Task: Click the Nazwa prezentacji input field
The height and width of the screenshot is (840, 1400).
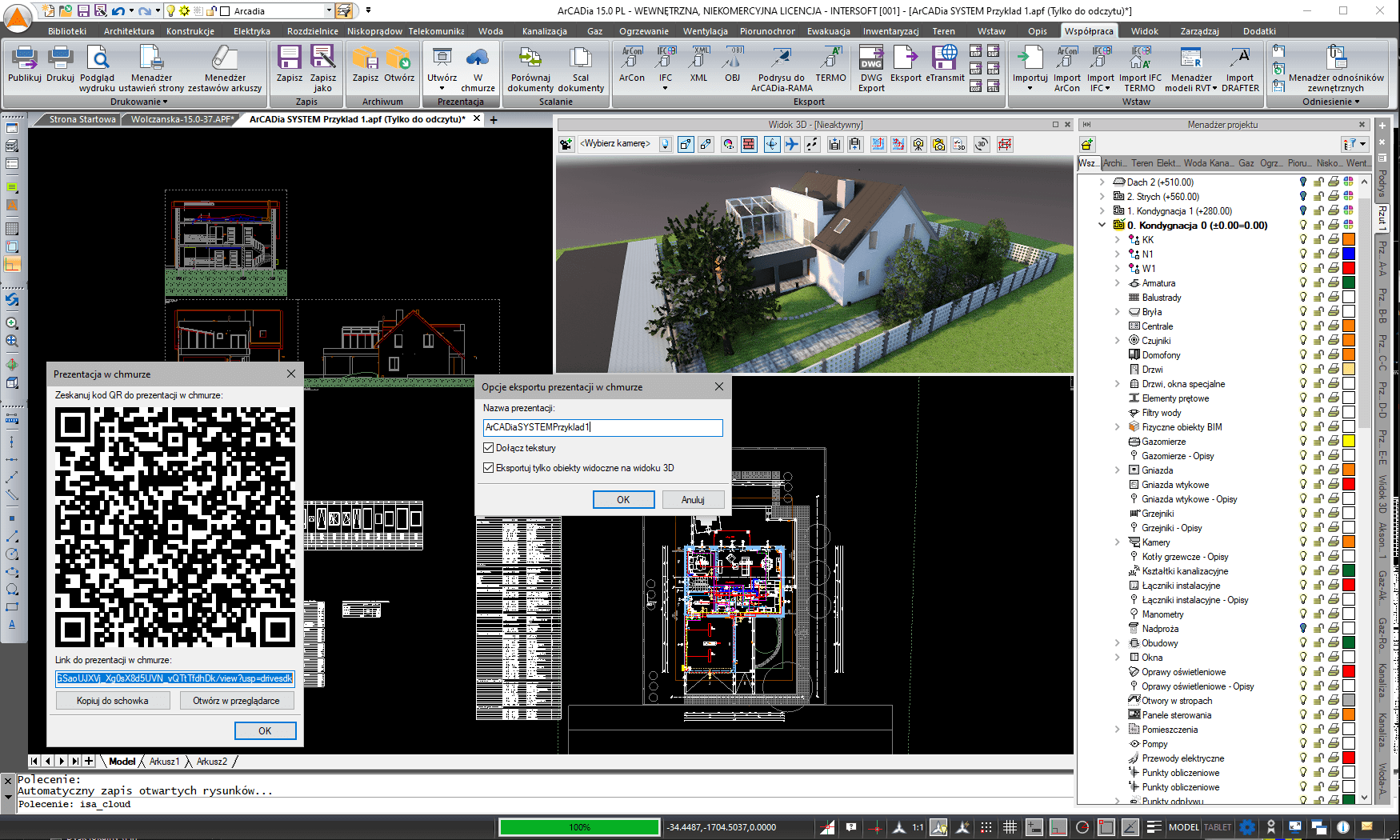Action: 602,427
